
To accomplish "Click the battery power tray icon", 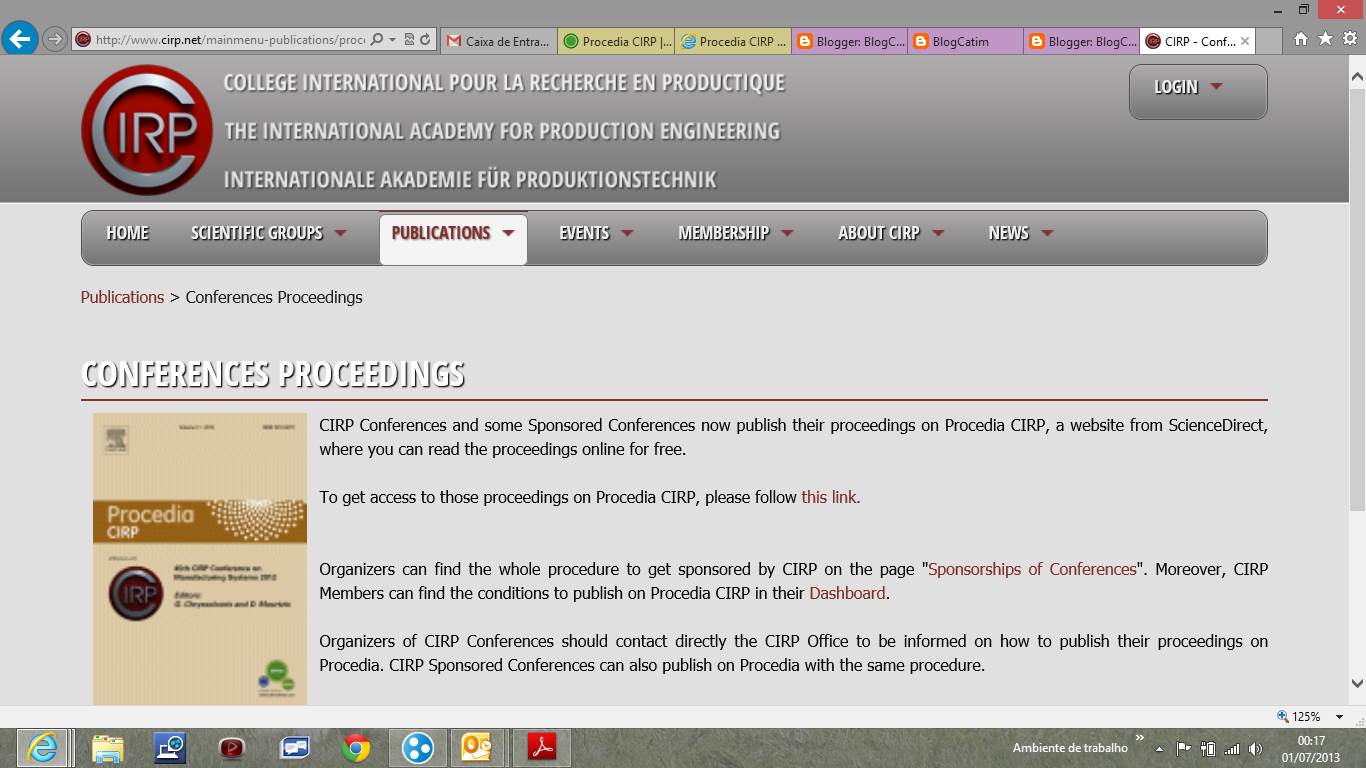I will click(1207, 748).
